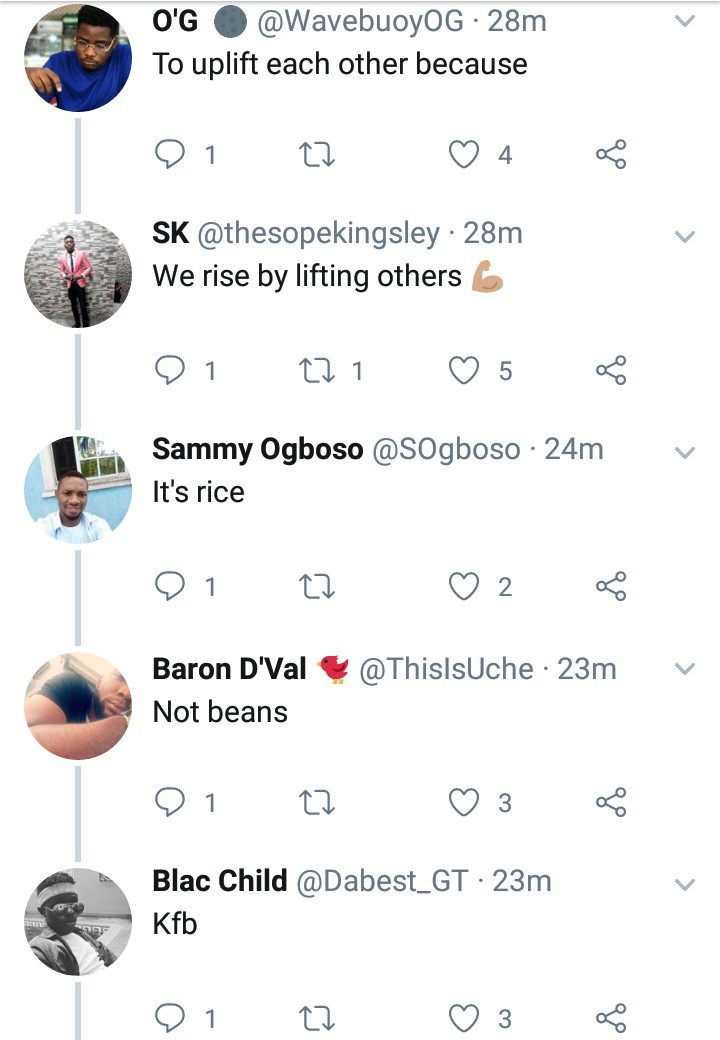Open O'G's profile avatar
The width and height of the screenshot is (720, 1040).
pos(77,58)
